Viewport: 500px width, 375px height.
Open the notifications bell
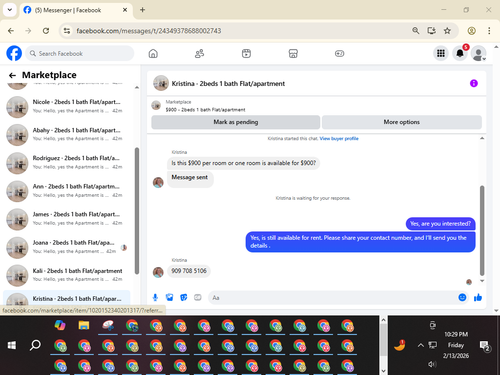(x=460, y=53)
